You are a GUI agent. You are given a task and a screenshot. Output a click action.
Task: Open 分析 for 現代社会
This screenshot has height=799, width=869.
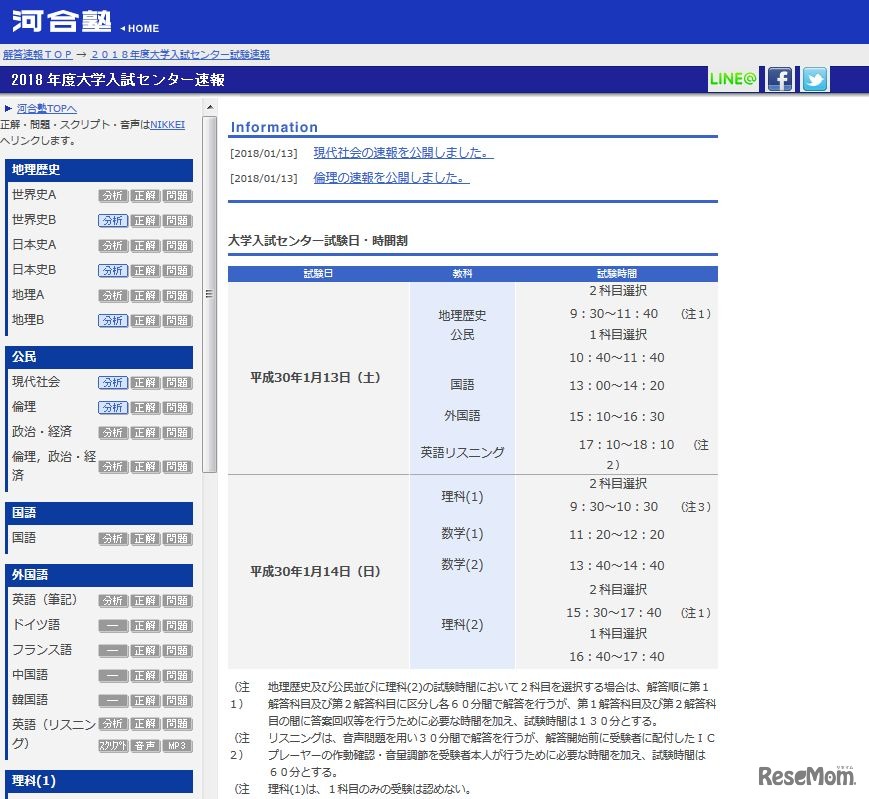112,382
